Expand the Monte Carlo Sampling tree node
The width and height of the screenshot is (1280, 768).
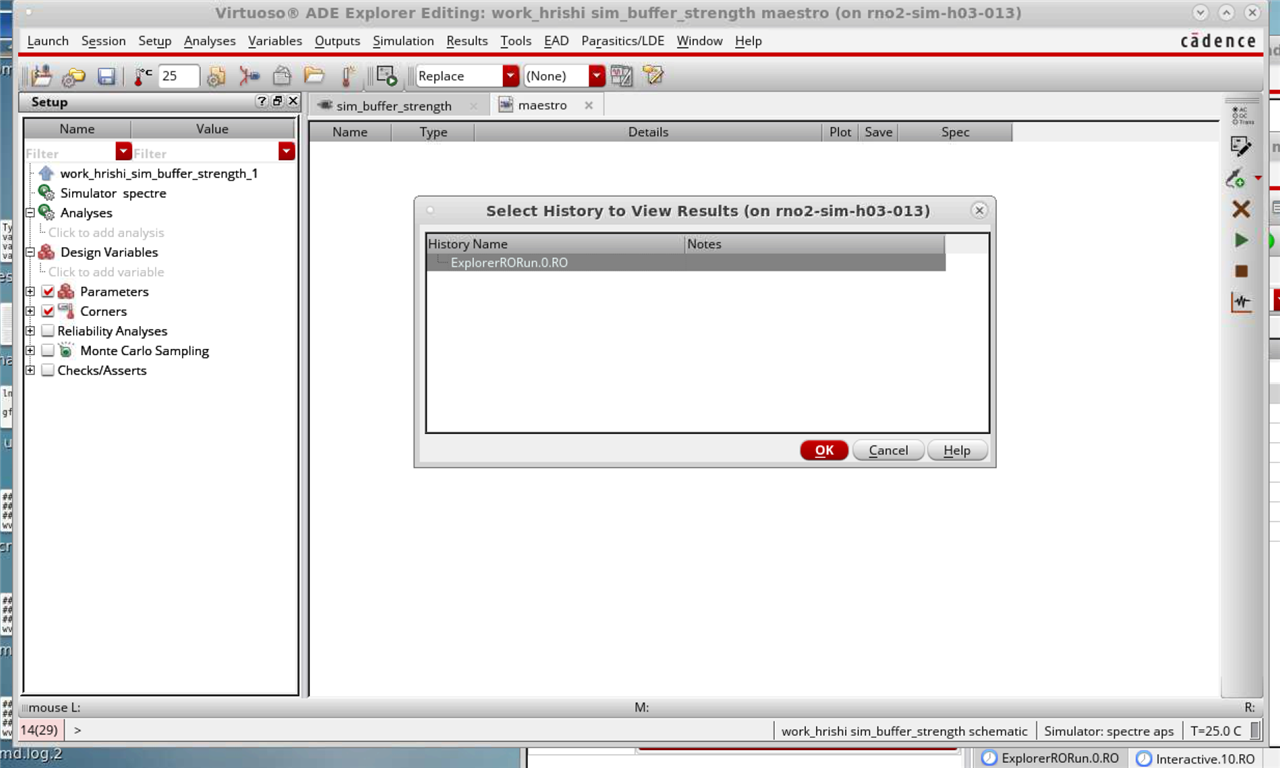tap(30, 351)
